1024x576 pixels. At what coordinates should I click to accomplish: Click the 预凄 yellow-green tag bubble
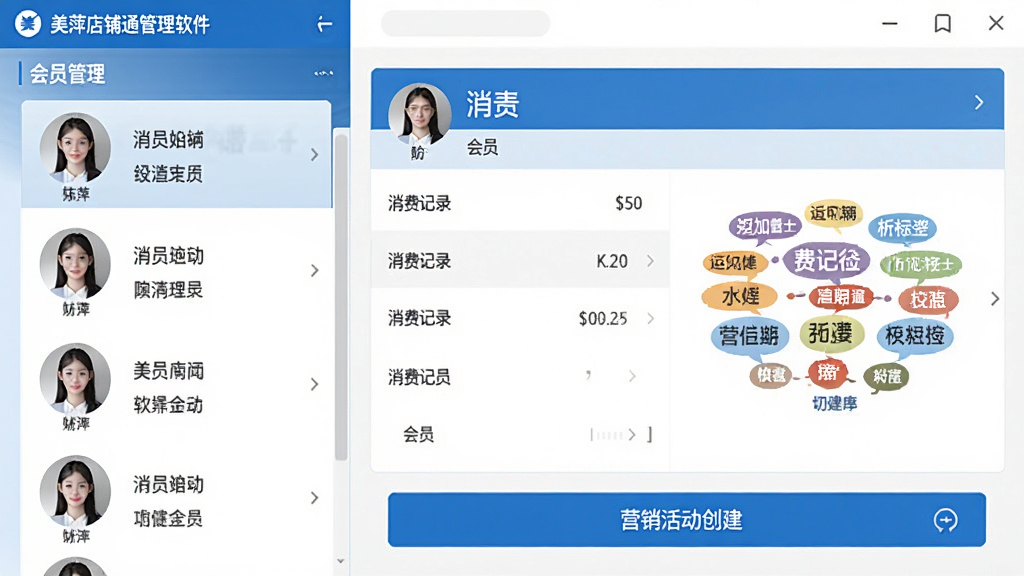tap(831, 334)
